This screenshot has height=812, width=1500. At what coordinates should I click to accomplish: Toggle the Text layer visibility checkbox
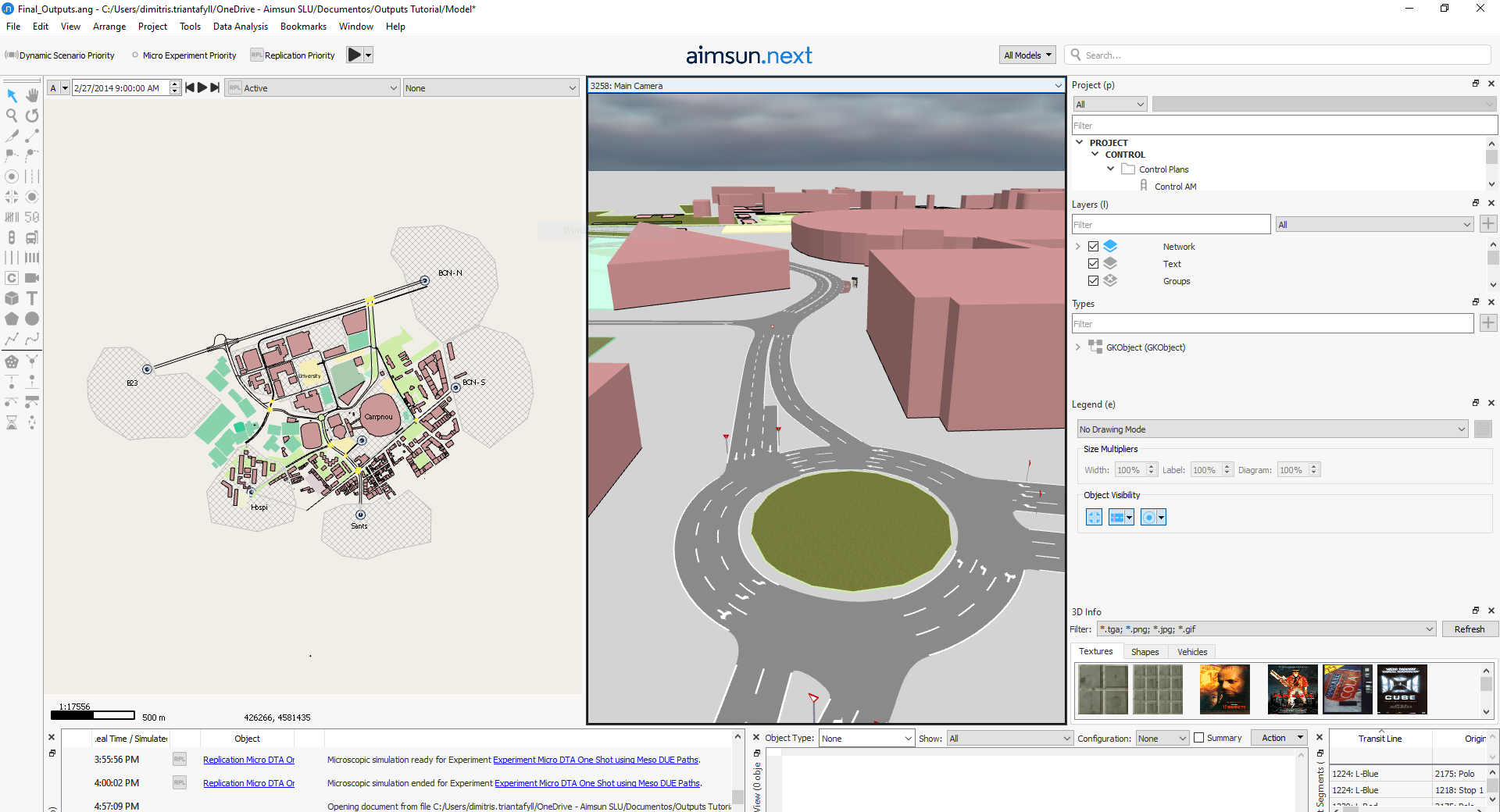pyautogui.click(x=1093, y=264)
